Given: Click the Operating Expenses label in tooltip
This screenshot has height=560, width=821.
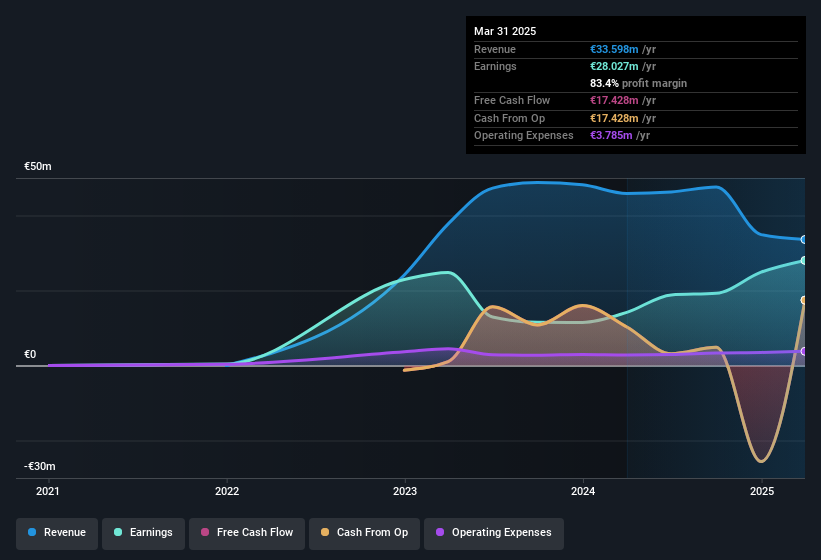Looking at the screenshot, I should (524, 135).
